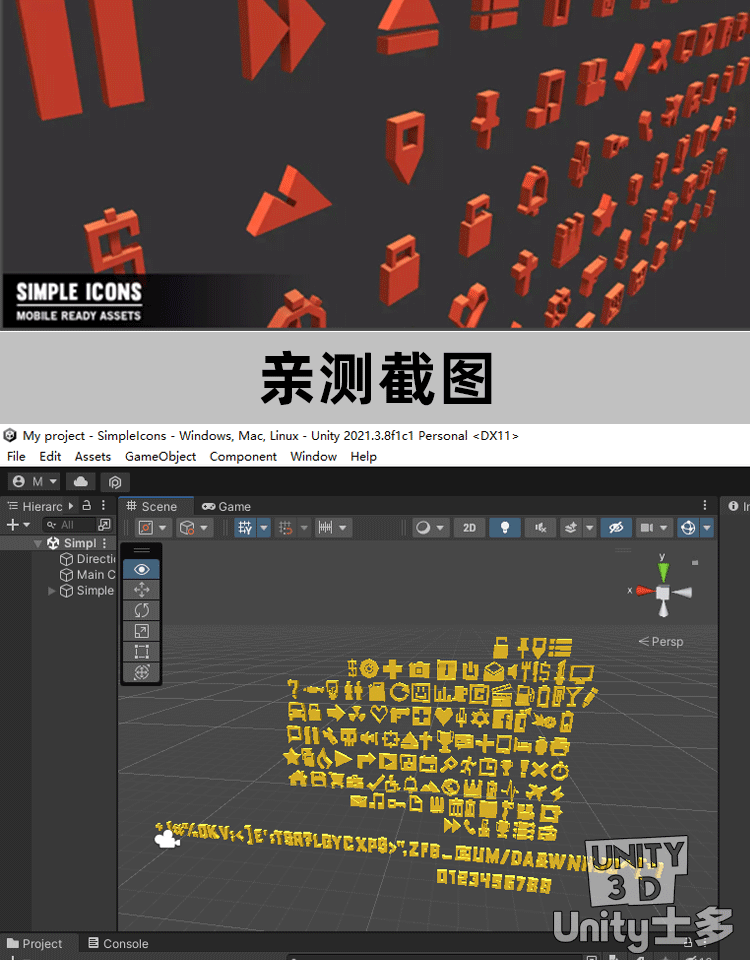
Task: Select the Rect tool
Action: (x=141, y=652)
